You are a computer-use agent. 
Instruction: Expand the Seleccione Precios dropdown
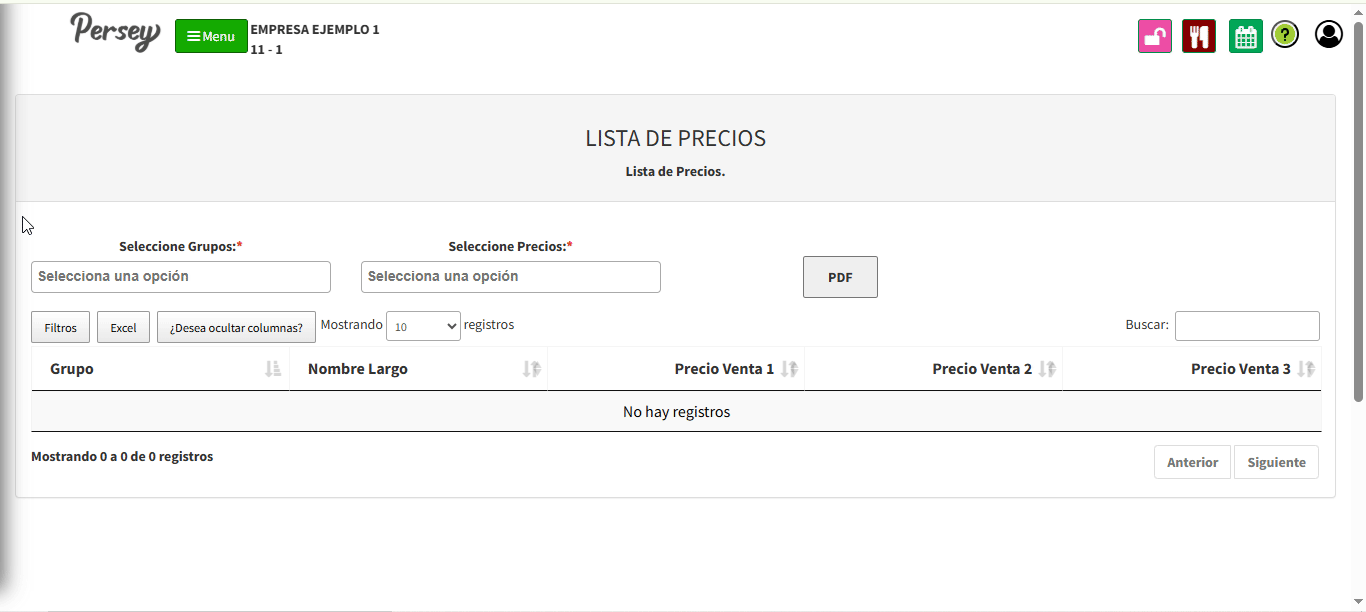511,277
